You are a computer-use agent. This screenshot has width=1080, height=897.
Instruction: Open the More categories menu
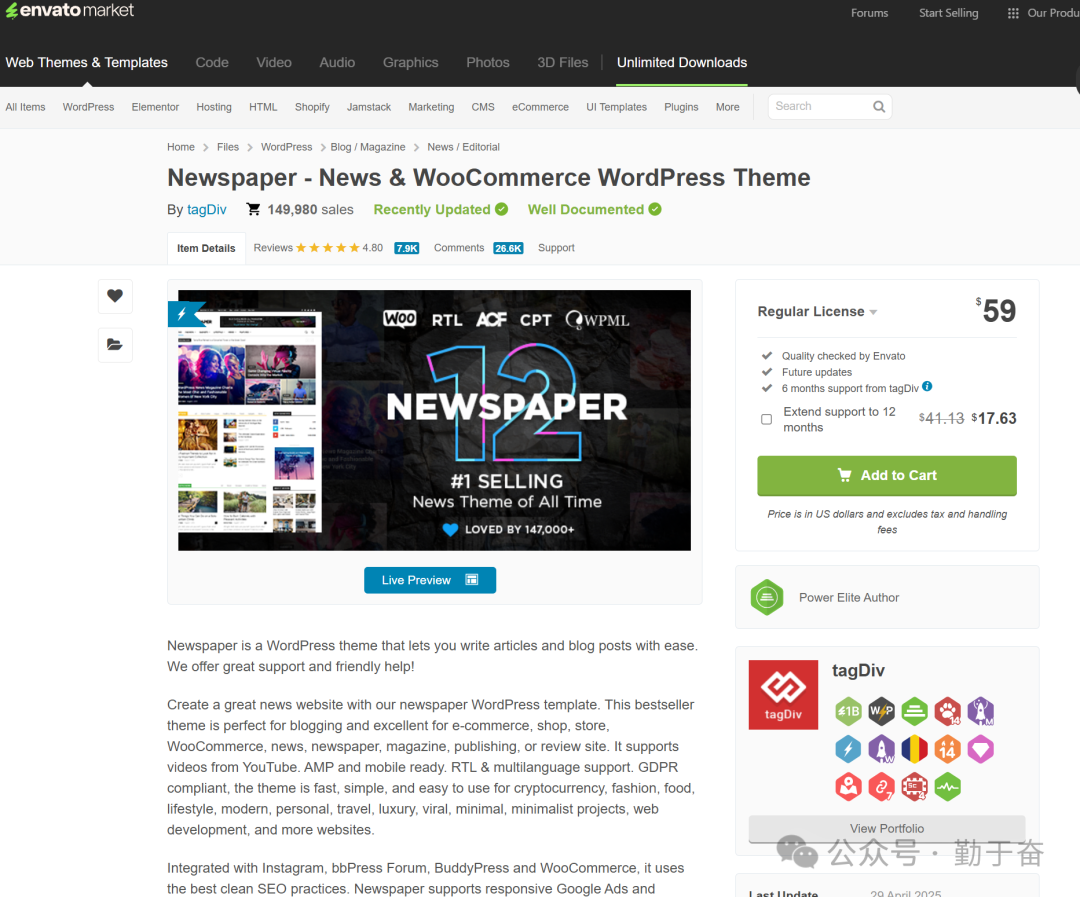pyautogui.click(x=727, y=107)
